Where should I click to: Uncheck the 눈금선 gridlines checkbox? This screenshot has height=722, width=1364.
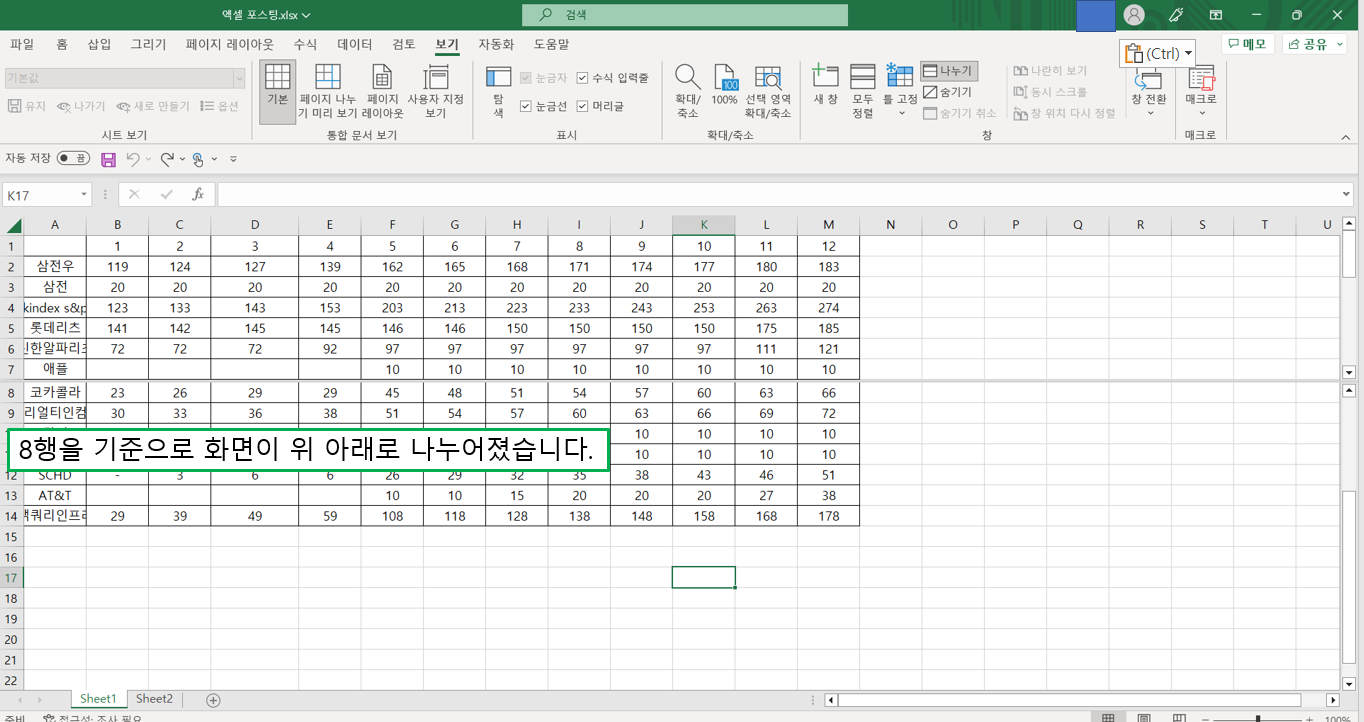coord(526,106)
